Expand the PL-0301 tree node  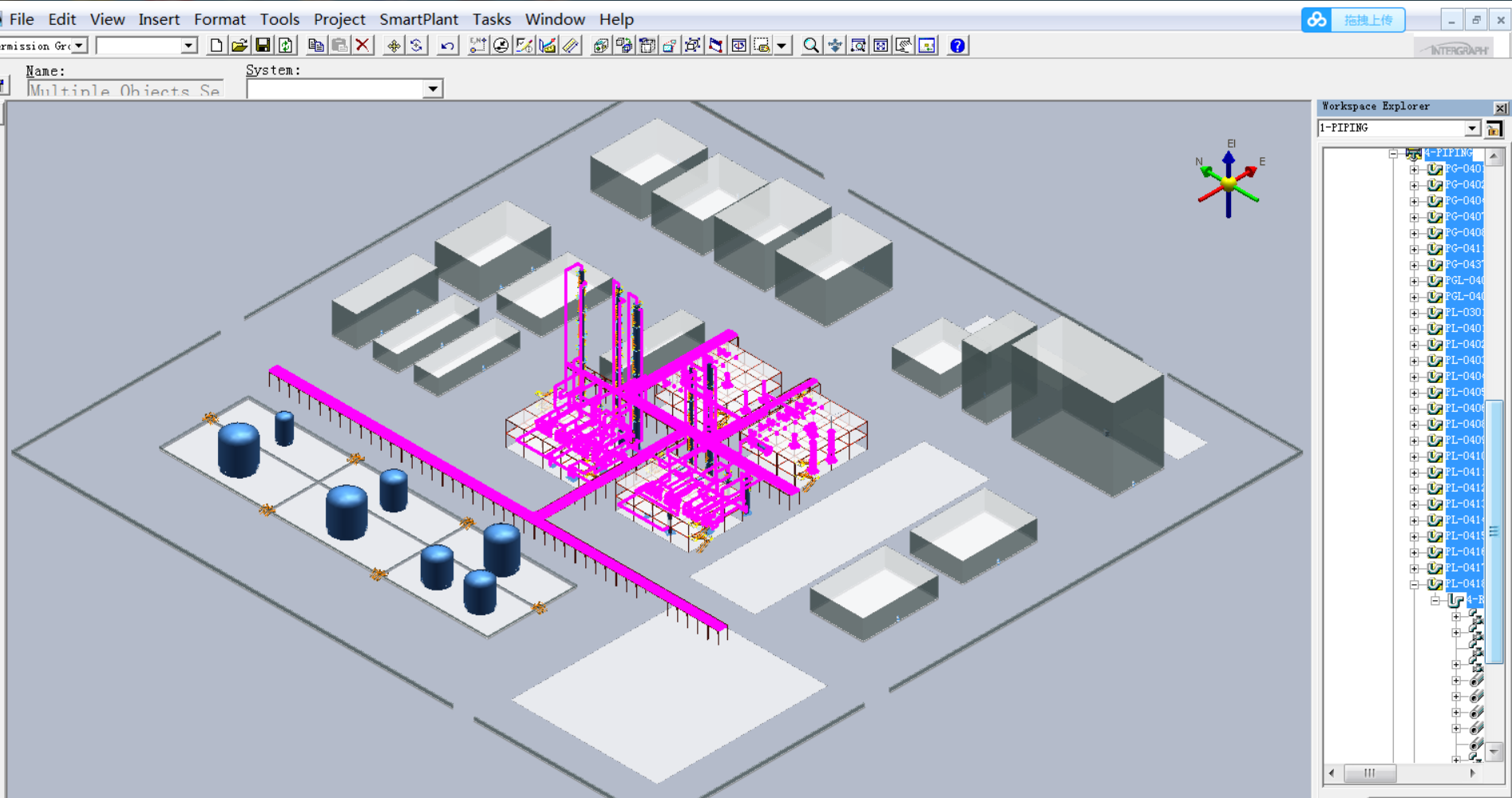coord(1414,313)
